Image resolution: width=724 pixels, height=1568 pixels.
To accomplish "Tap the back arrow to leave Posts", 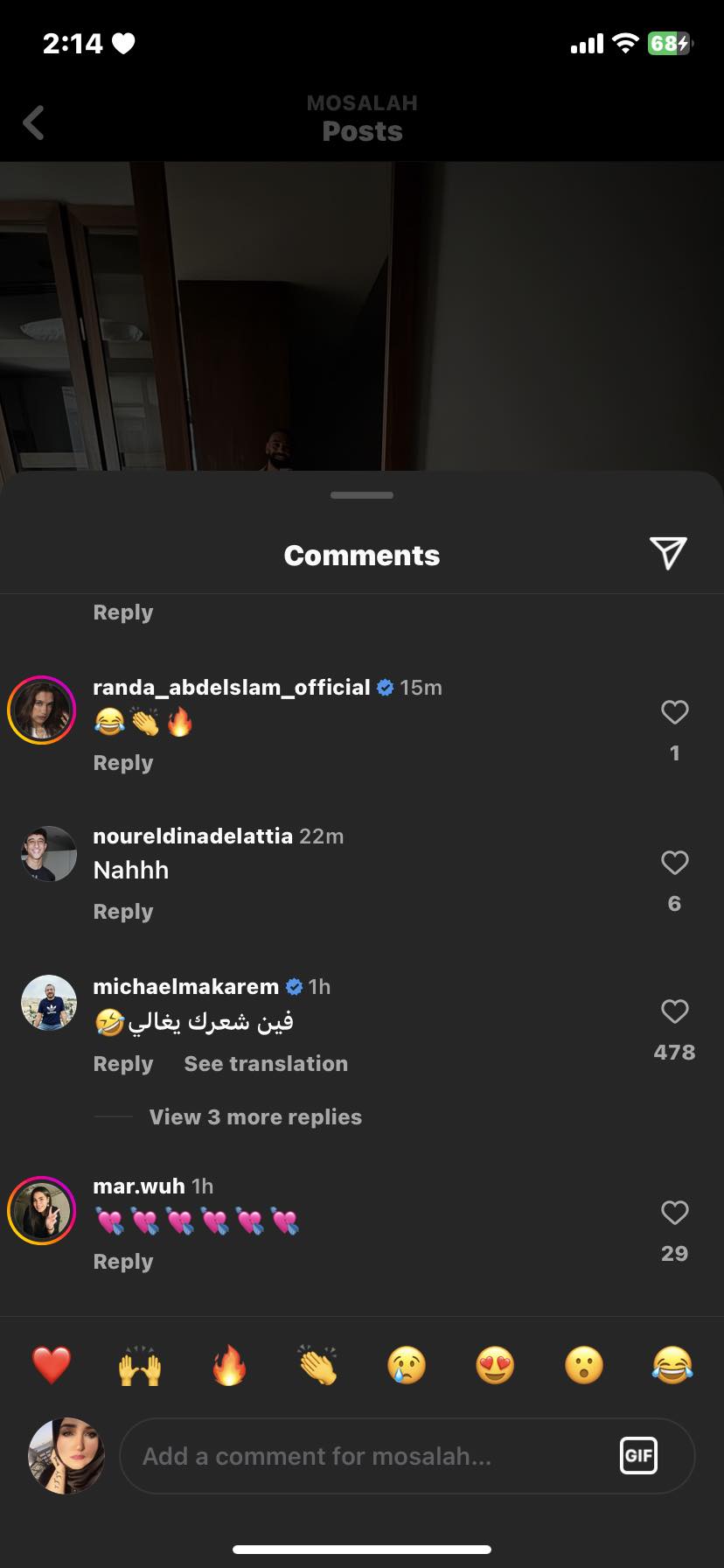I will [34, 122].
